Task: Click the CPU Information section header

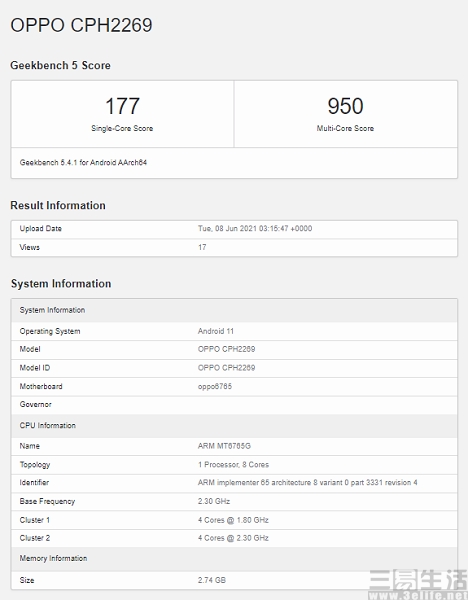Action: click(x=234, y=426)
